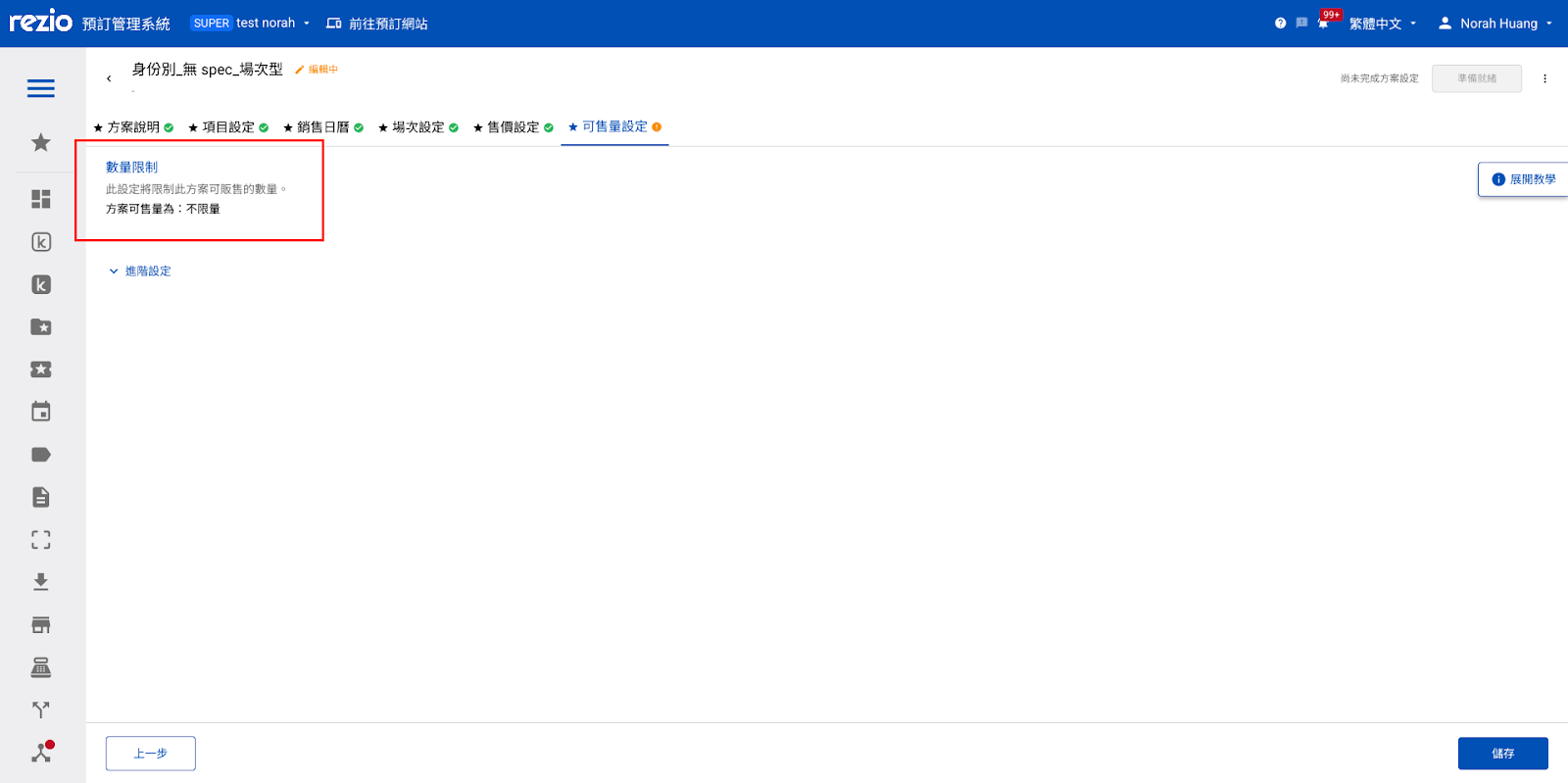1568x783 pixels.
Task: Expand the 進階設定 section
Action: click(139, 271)
